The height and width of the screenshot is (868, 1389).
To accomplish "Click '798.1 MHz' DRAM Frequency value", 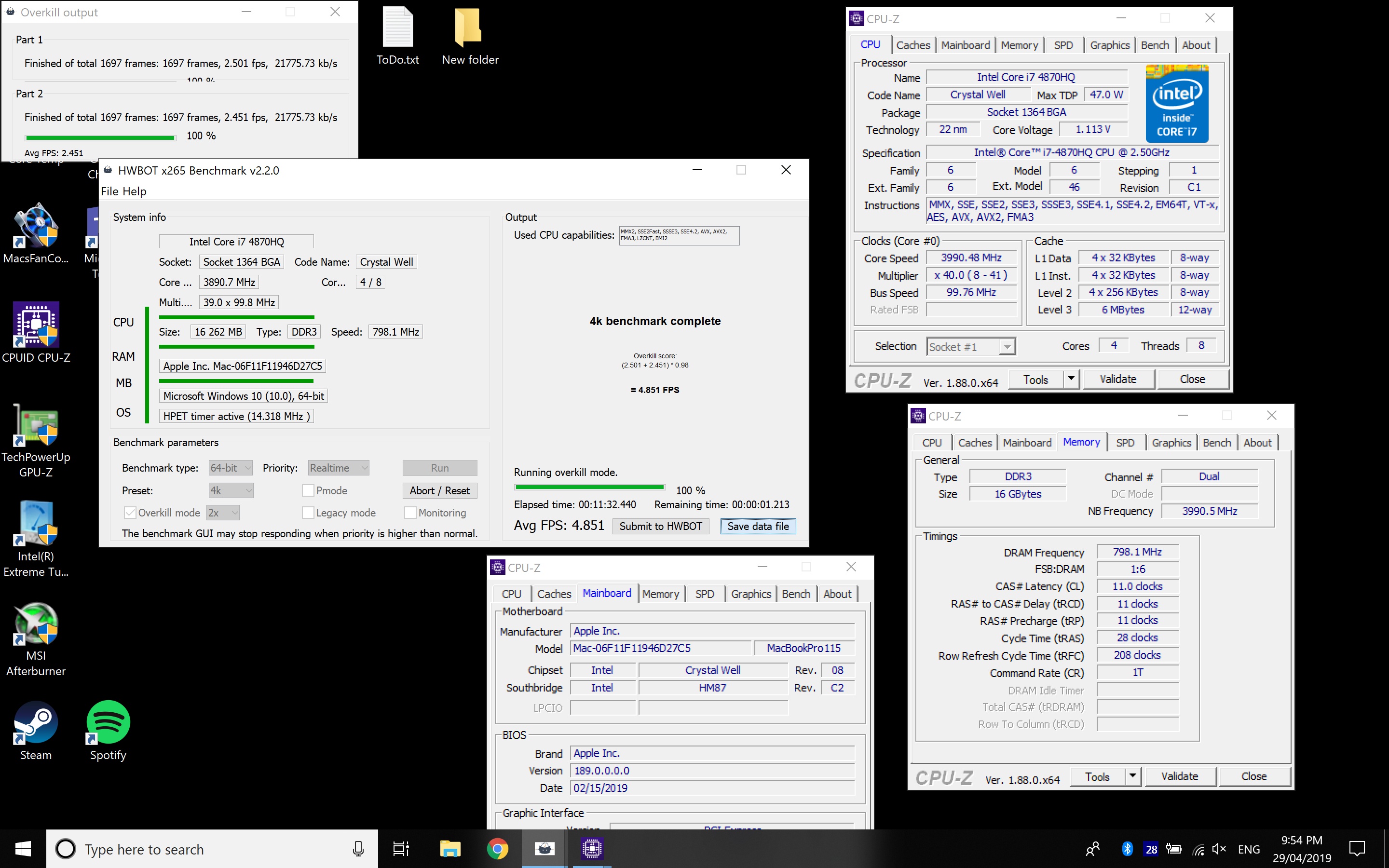I will tap(1137, 552).
